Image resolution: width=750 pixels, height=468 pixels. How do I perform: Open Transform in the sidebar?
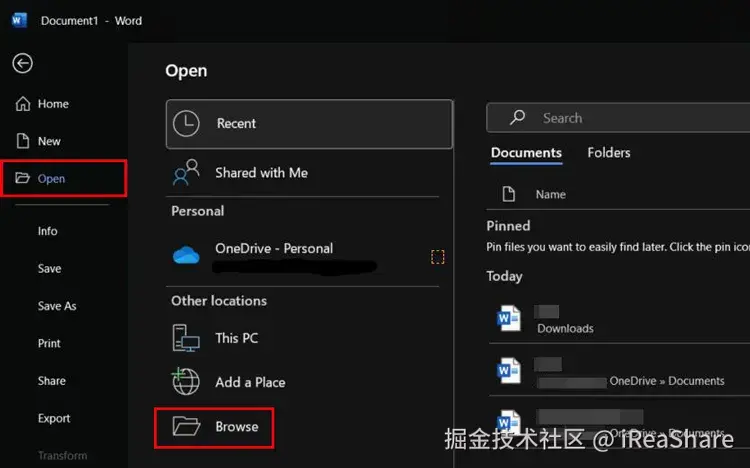62,456
